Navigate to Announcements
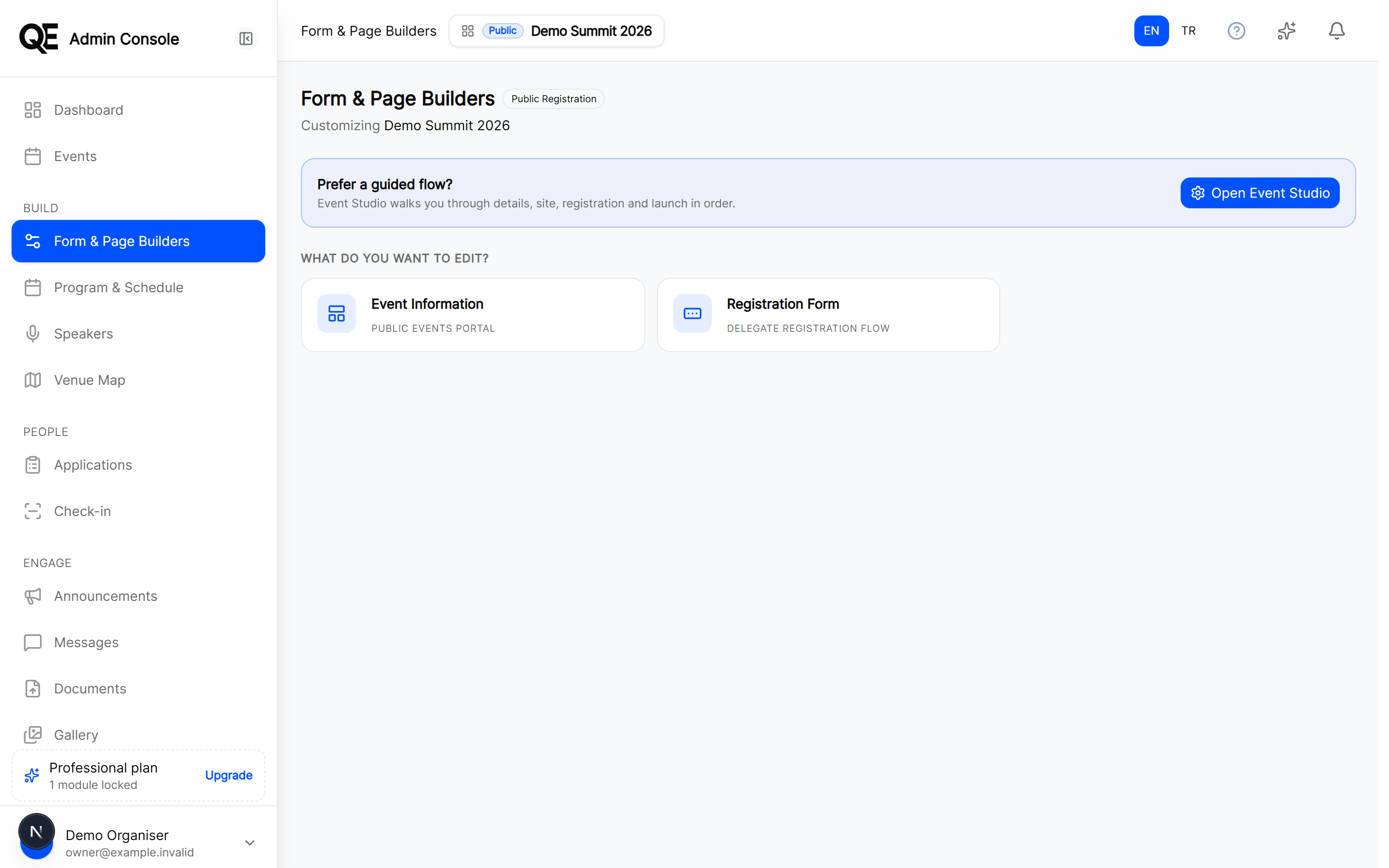 pyautogui.click(x=138, y=596)
